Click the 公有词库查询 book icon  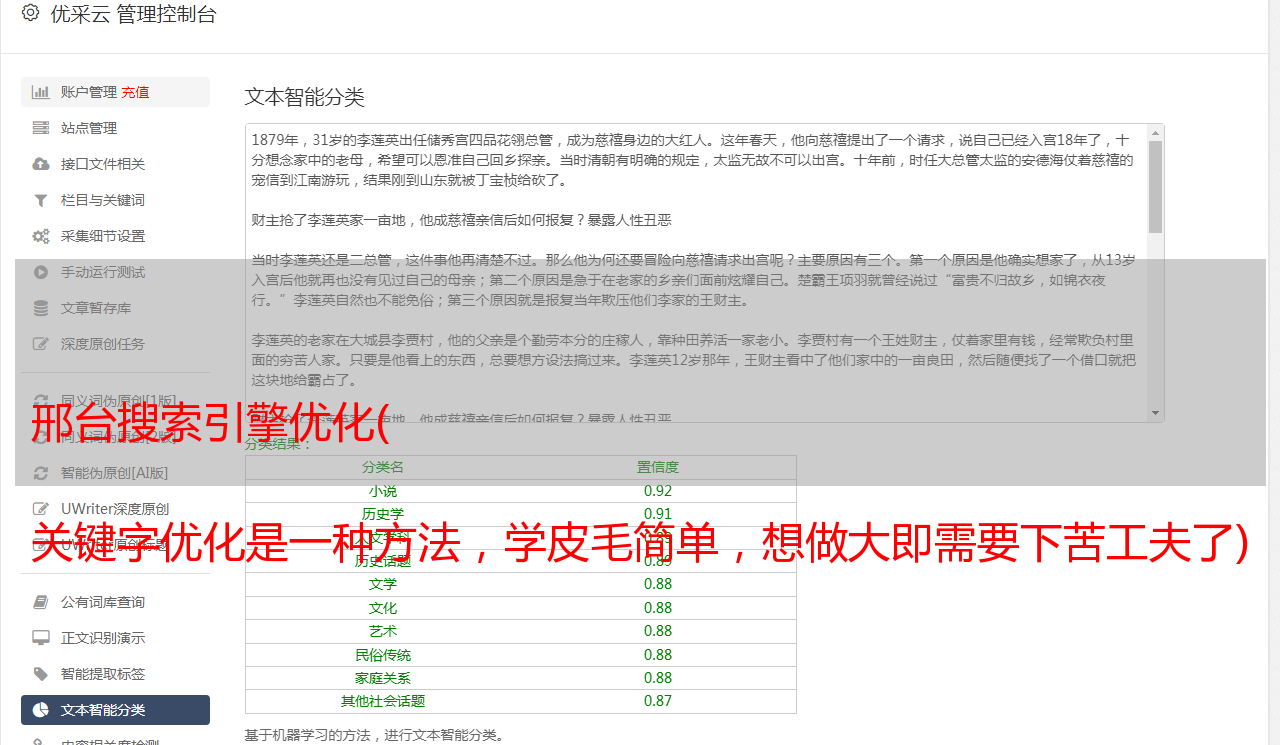[x=41, y=602]
